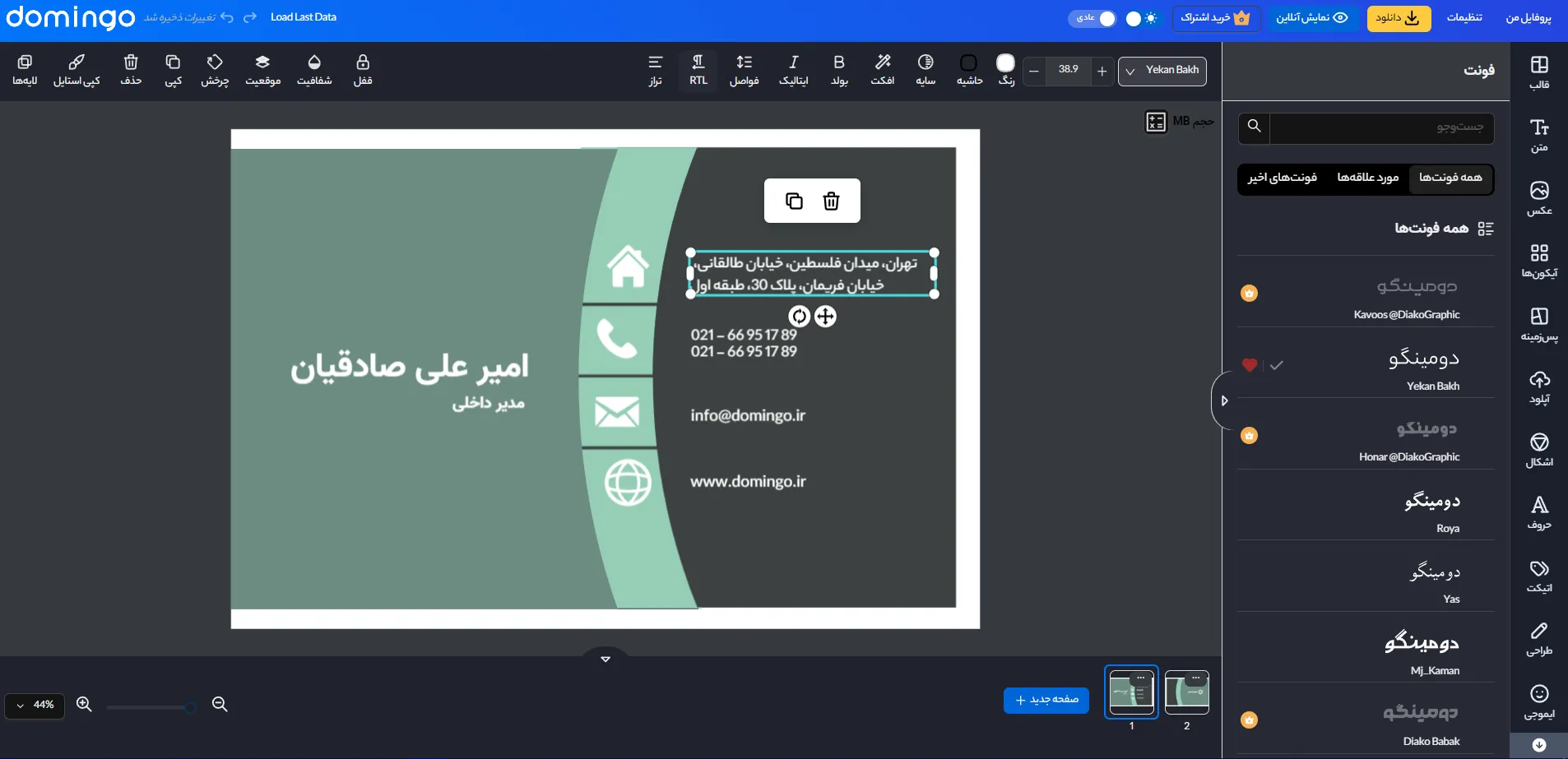Viewport: 1568px width, 759px height.
Task: Open the Text (متن) sidebar panel
Action: 1539,135
